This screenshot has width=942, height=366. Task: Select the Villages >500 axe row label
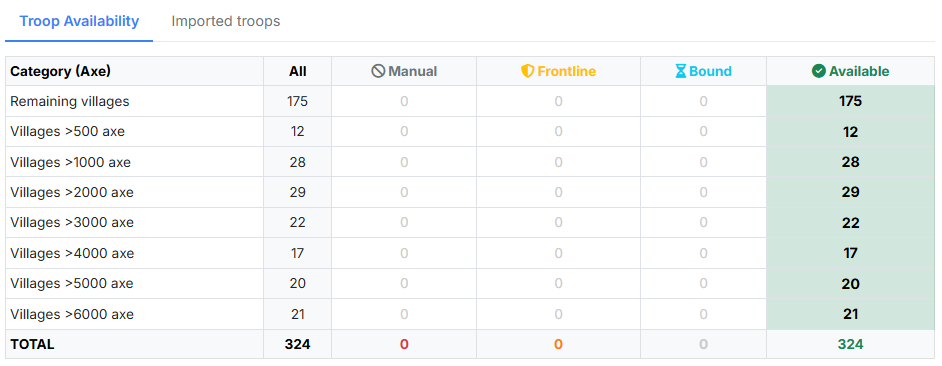pyautogui.click(x=67, y=132)
